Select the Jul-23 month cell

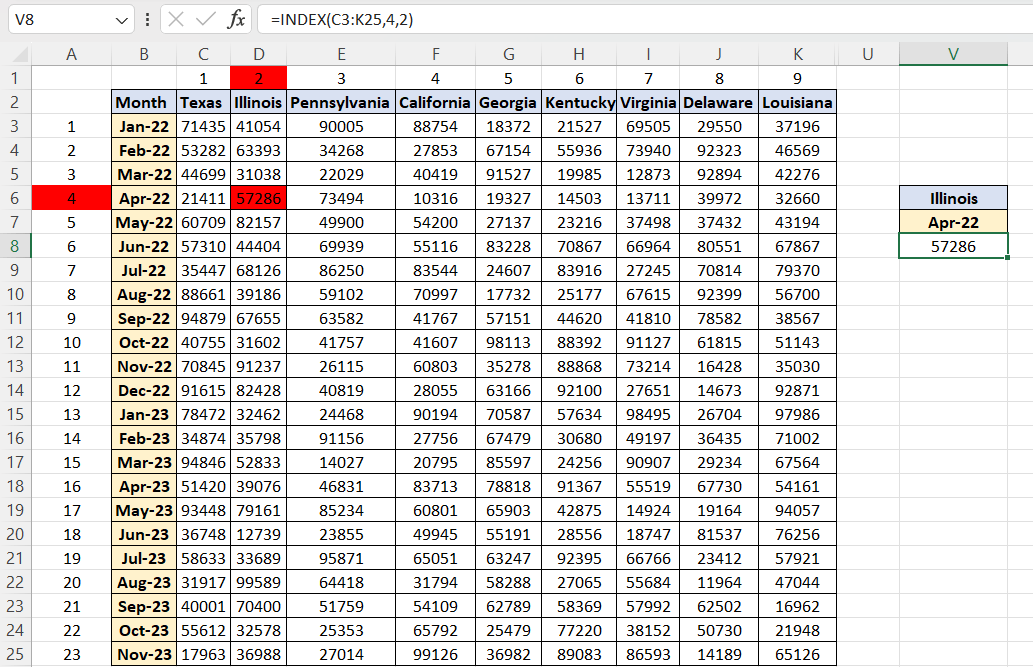click(x=144, y=558)
